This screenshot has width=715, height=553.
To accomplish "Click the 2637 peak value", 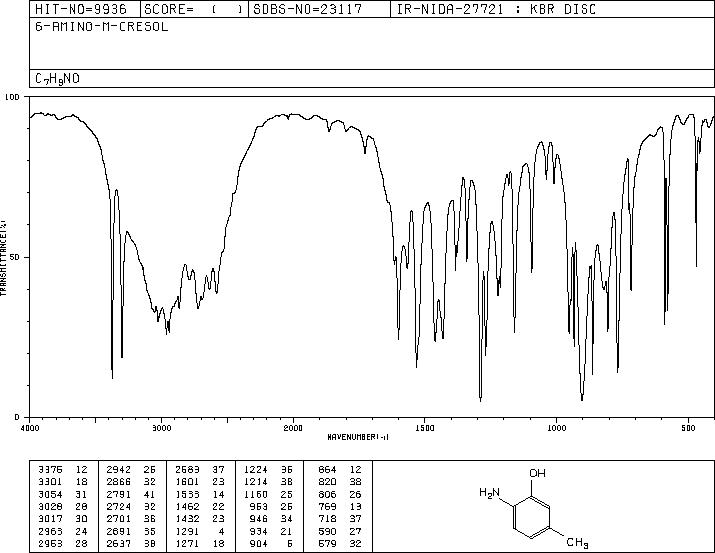I will click(119, 543).
